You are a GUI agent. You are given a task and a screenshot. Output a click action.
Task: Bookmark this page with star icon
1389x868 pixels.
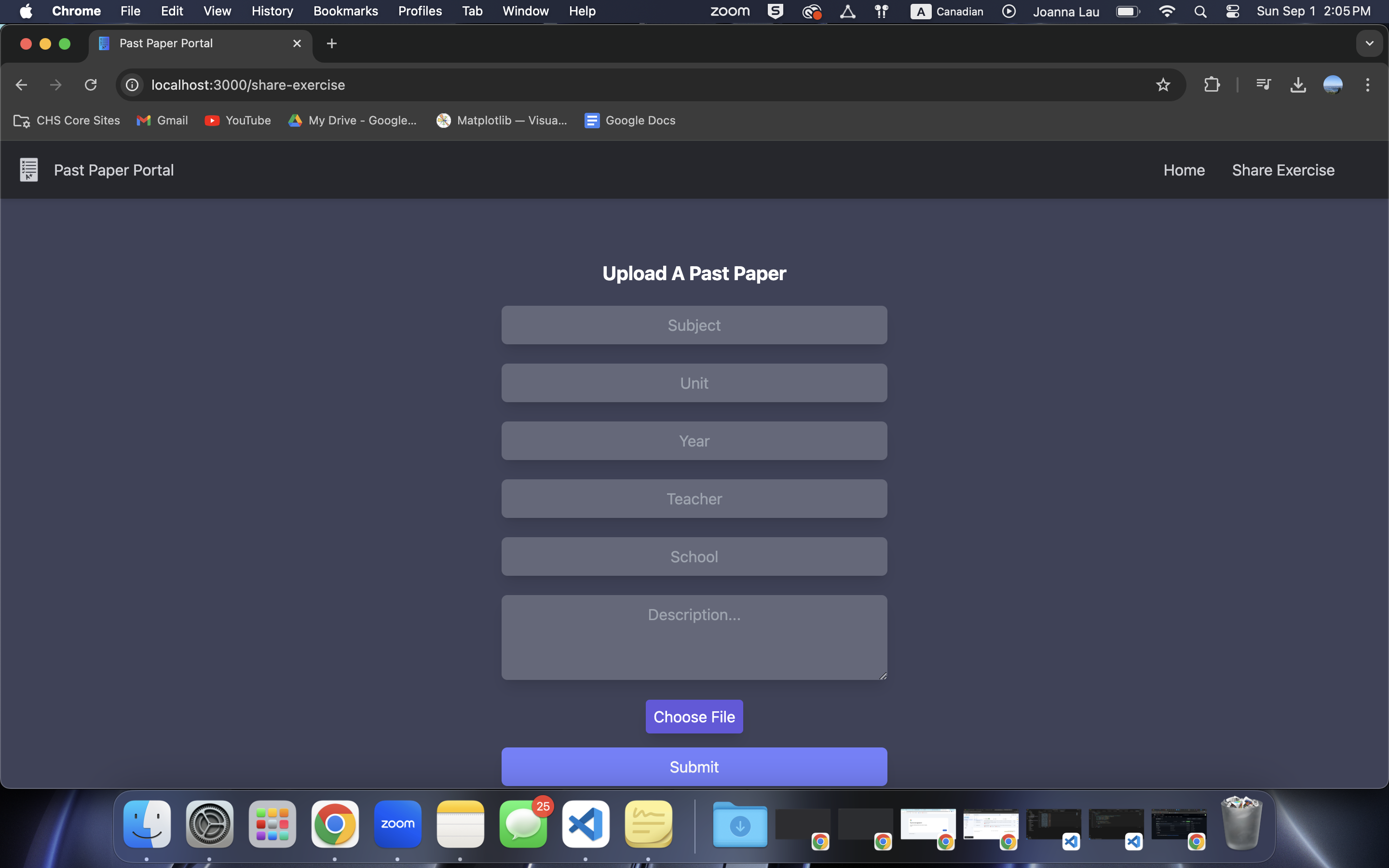click(1163, 85)
